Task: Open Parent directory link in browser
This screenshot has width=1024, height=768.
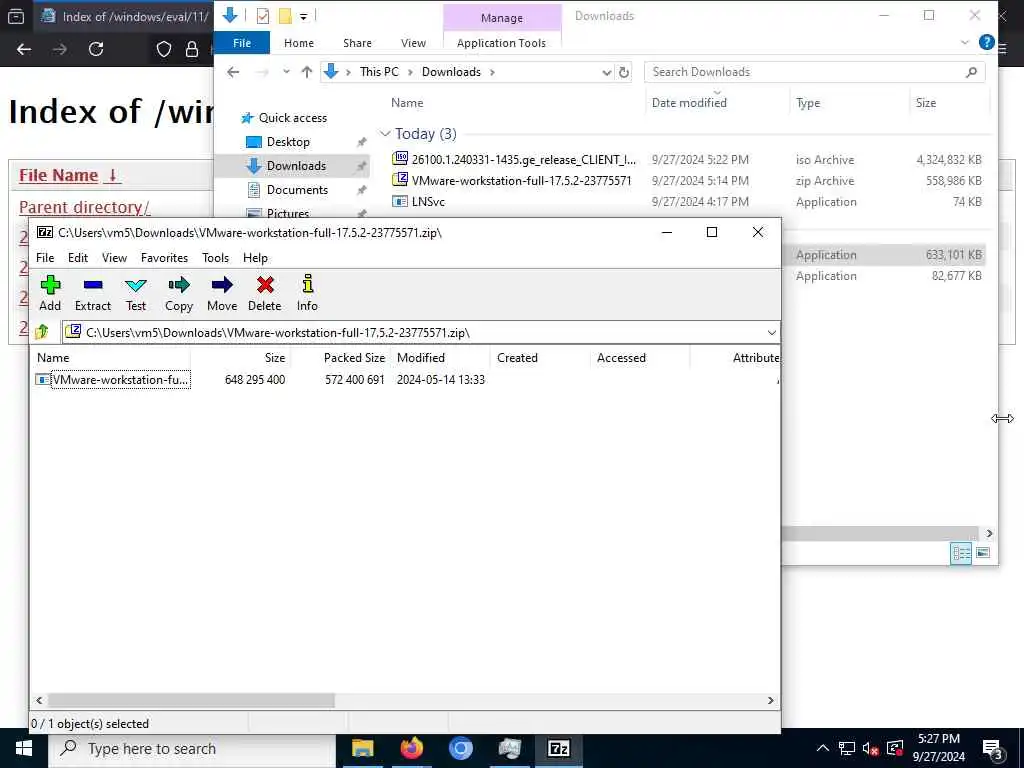Action: [x=84, y=207]
